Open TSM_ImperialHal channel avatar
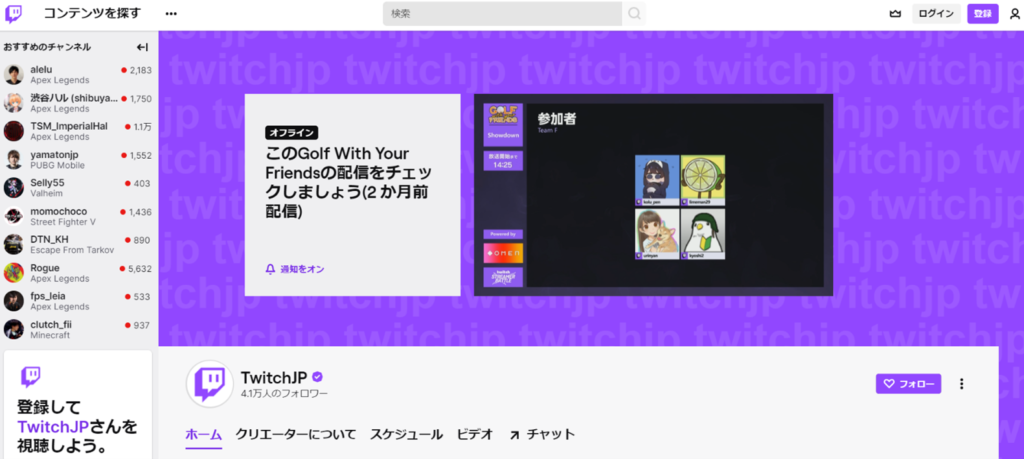This screenshot has width=1024, height=459. (14, 131)
